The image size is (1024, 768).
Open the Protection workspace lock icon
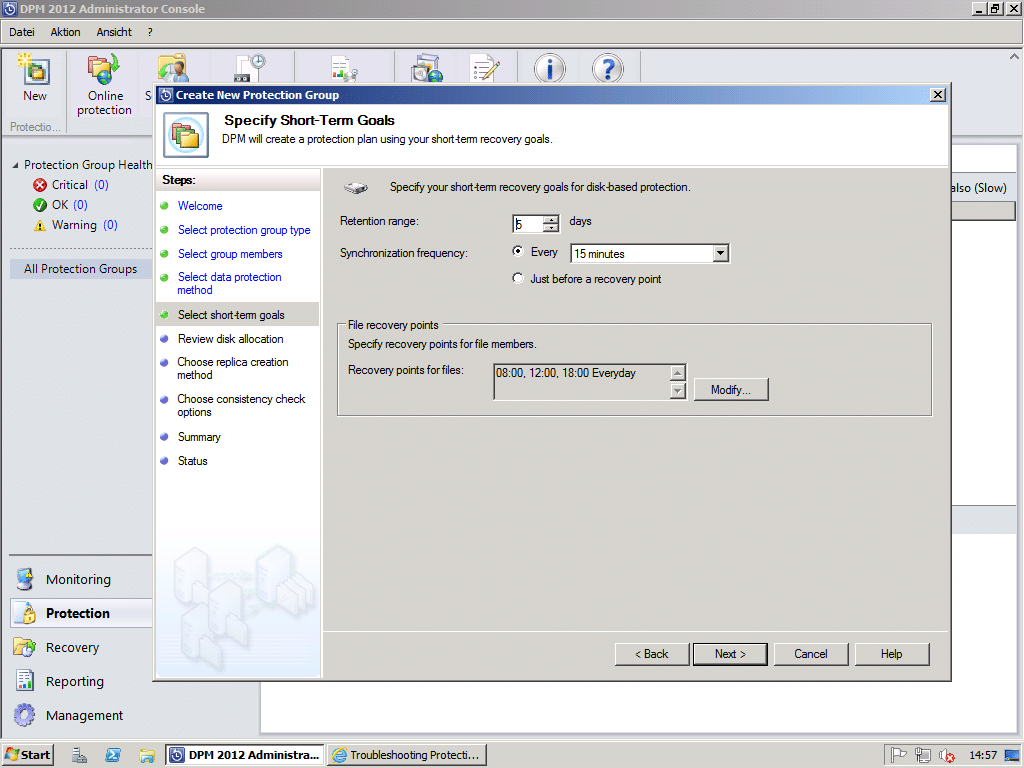coord(27,613)
